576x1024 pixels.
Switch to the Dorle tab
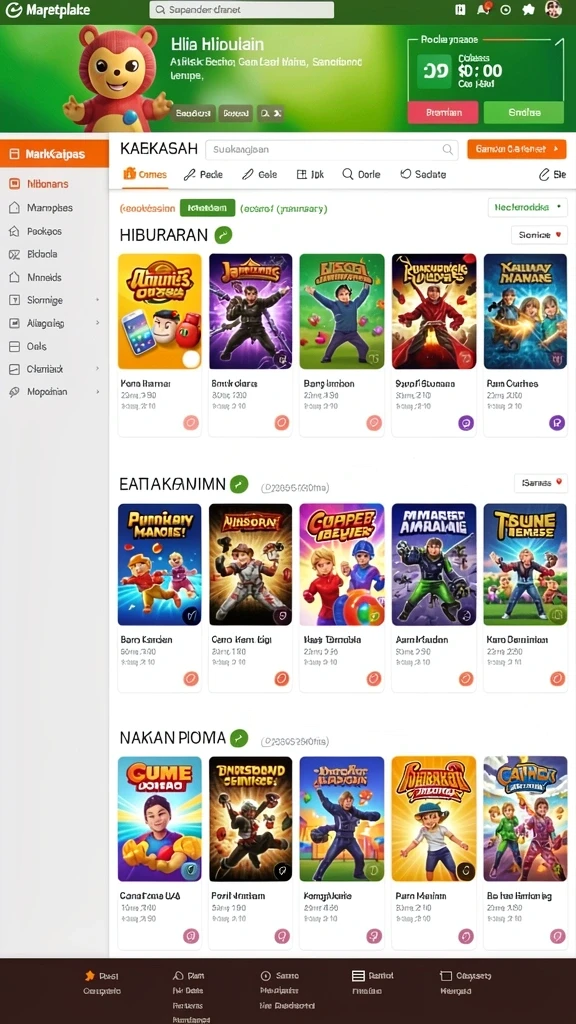(361, 174)
